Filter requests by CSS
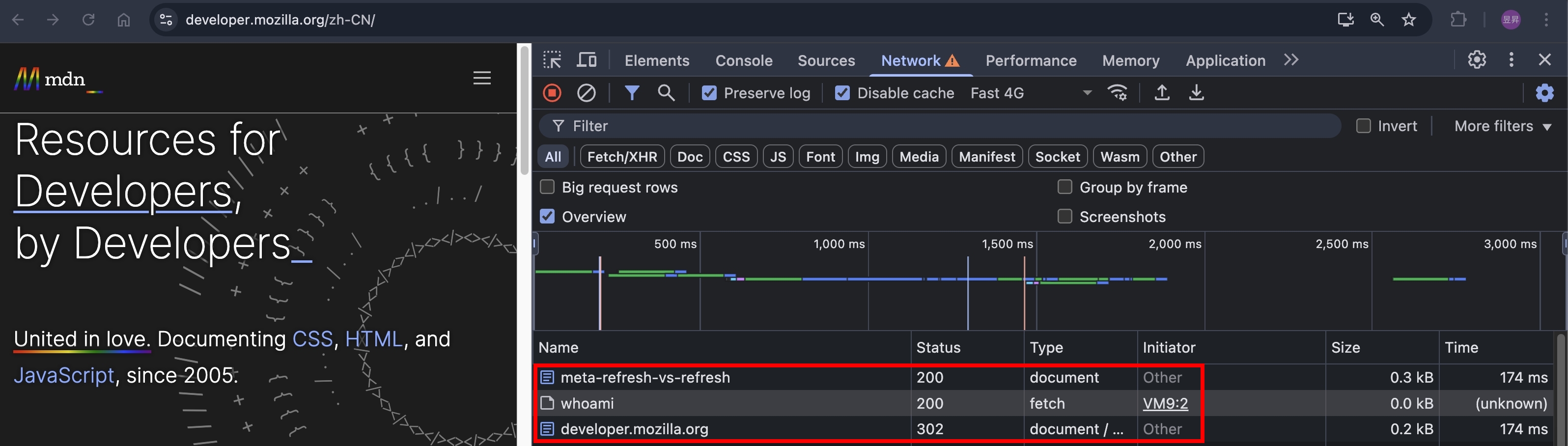This screenshot has height=446, width=1568. coord(736,157)
